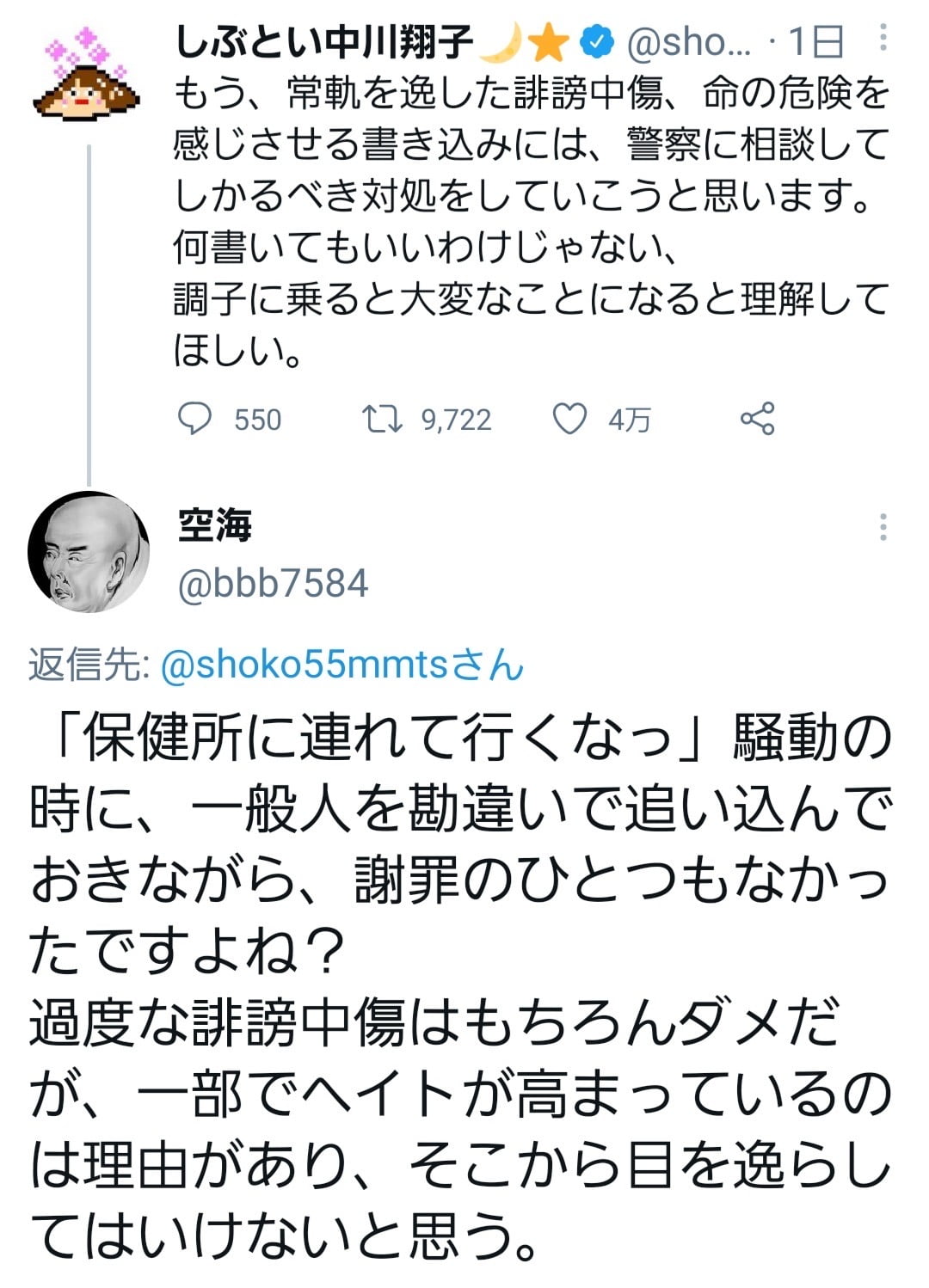The image size is (929, 1288).
Task: Click the 4万 like count
Action: pyautogui.click(x=629, y=420)
